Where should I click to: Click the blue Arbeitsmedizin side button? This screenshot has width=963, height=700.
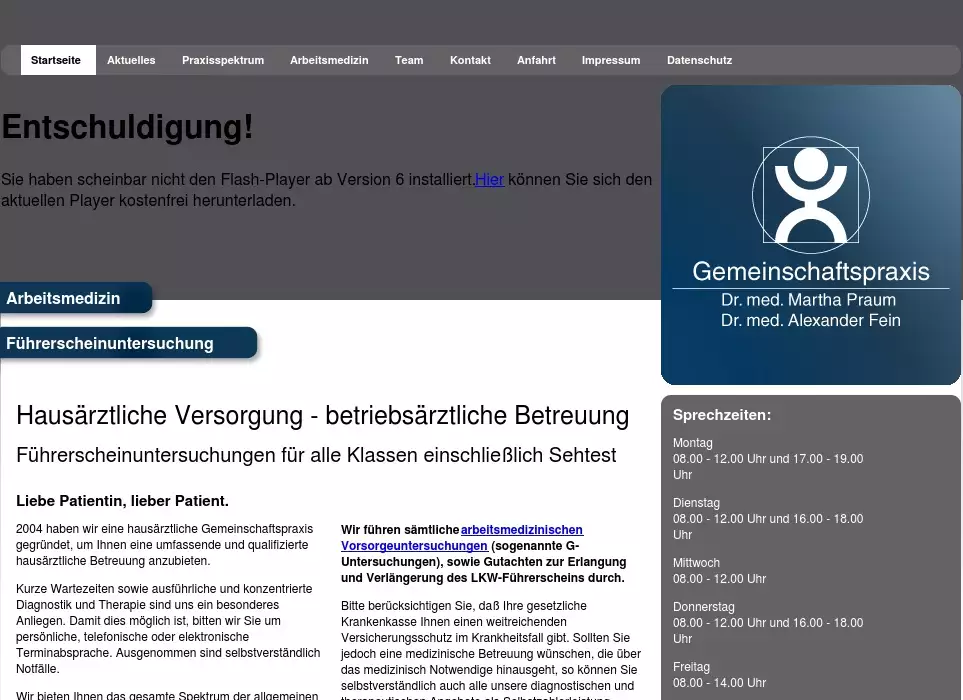pos(76,298)
